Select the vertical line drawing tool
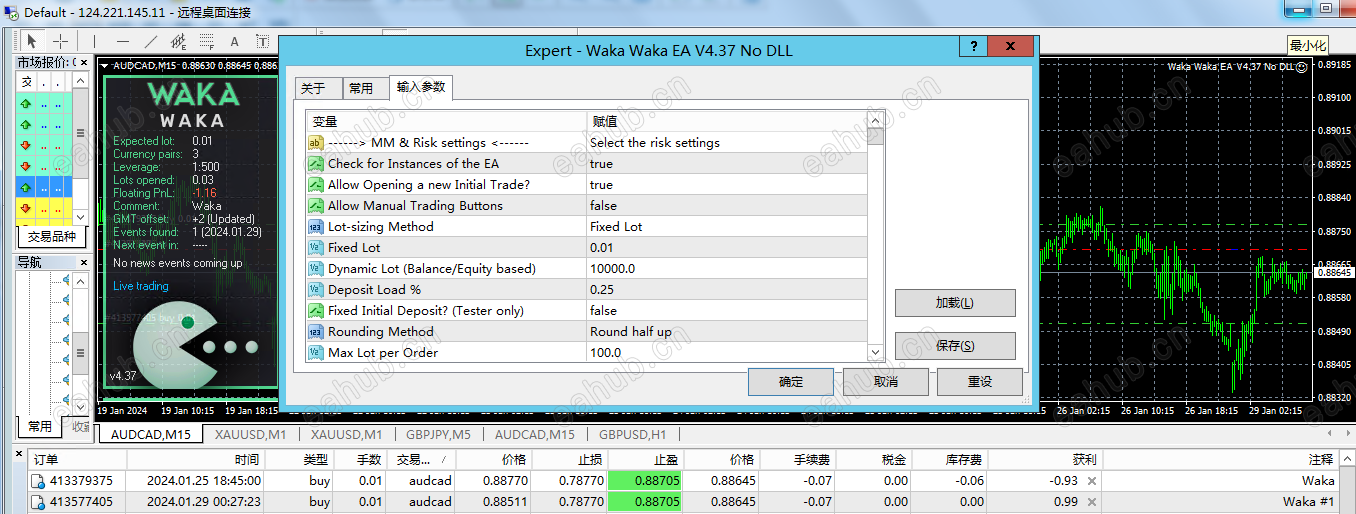The width and height of the screenshot is (1356, 514). 95,41
